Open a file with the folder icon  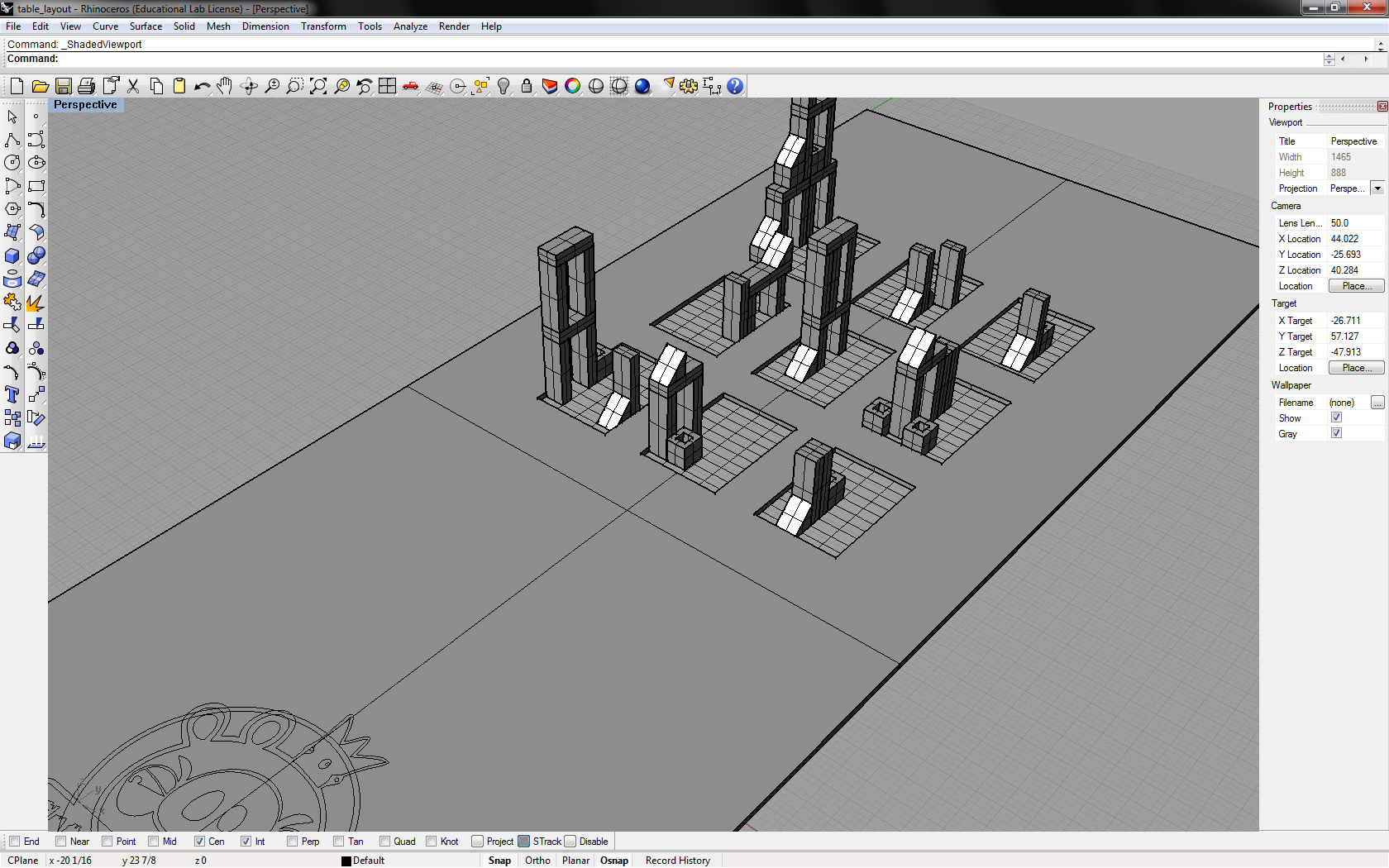[40, 86]
